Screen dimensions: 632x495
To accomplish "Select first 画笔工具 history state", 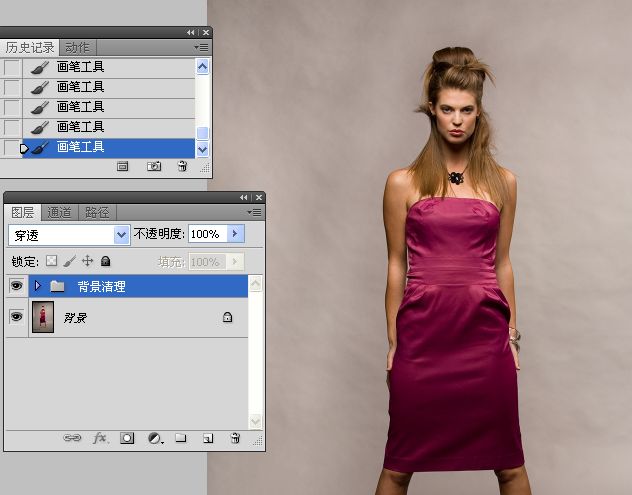I will (x=109, y=67).
